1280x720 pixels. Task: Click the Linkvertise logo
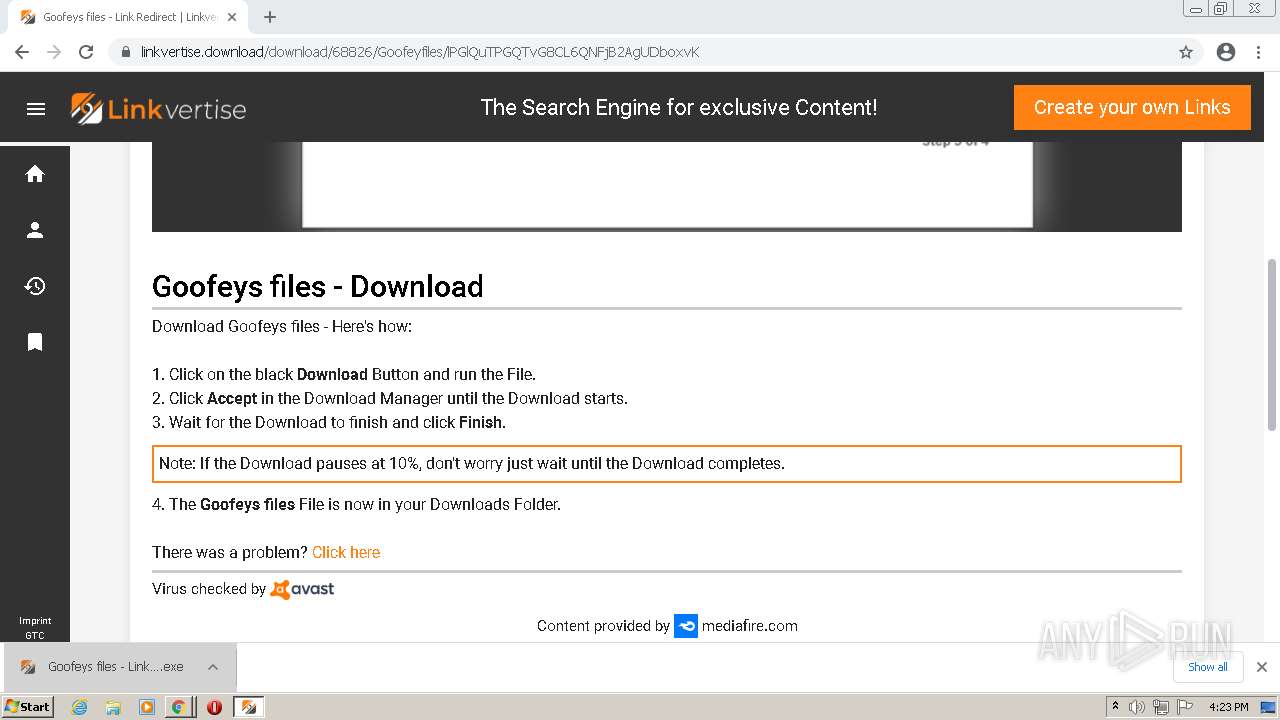point(158,109)
